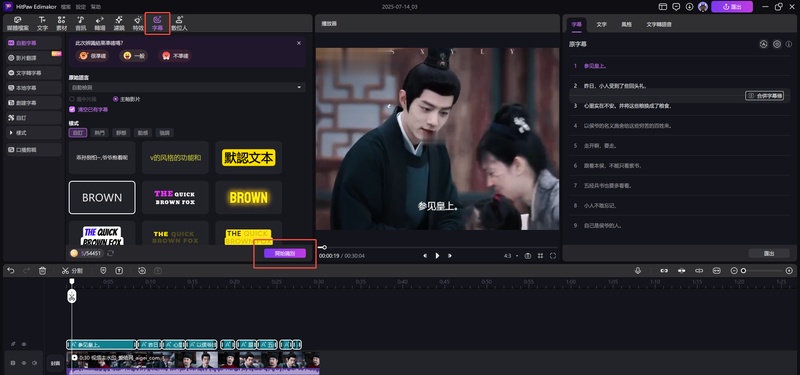Select subtitle line 1 參见皇上
The width and height of the screenshot is (800, 375).
[681, 66]
